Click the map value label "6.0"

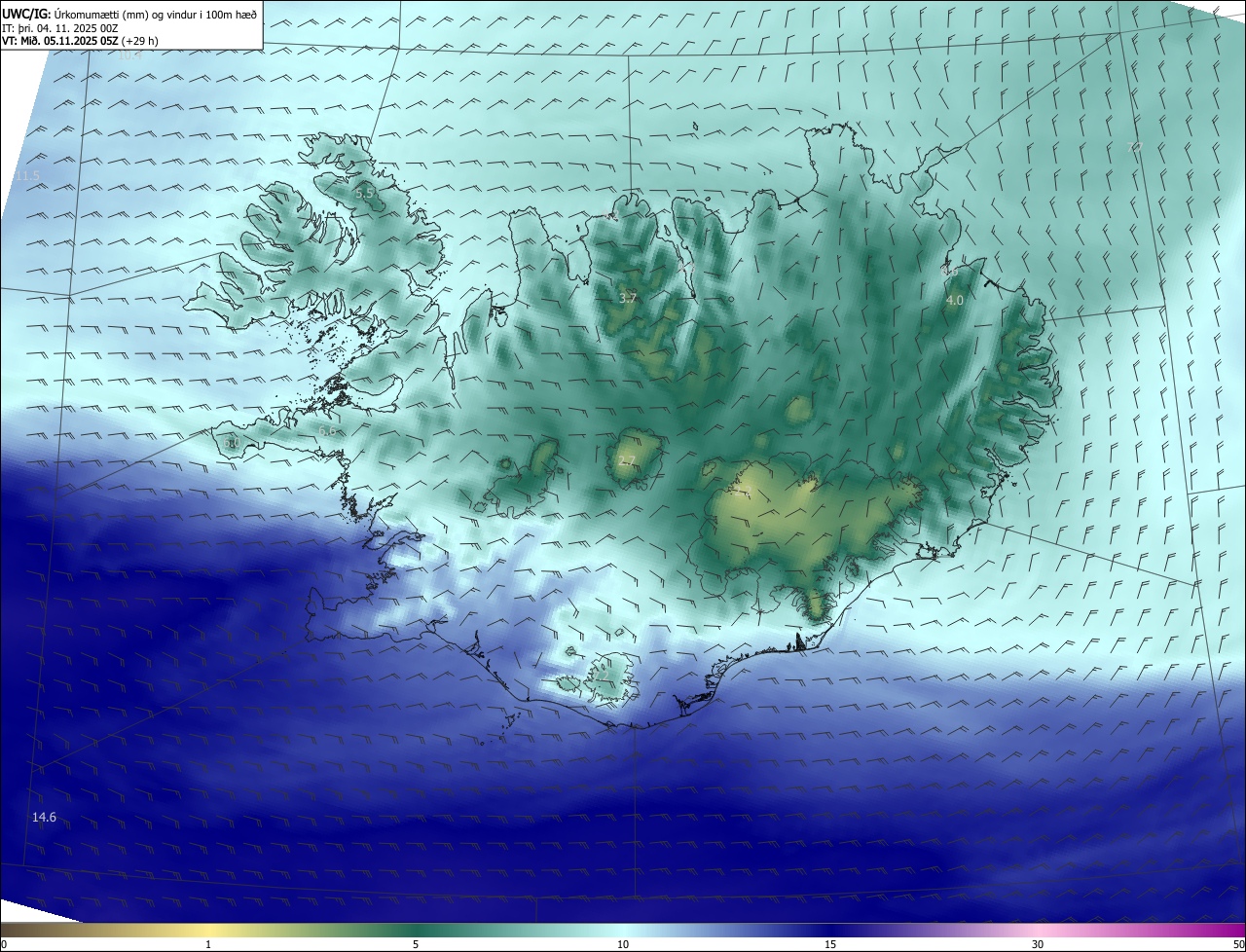[x=232, y=444]
